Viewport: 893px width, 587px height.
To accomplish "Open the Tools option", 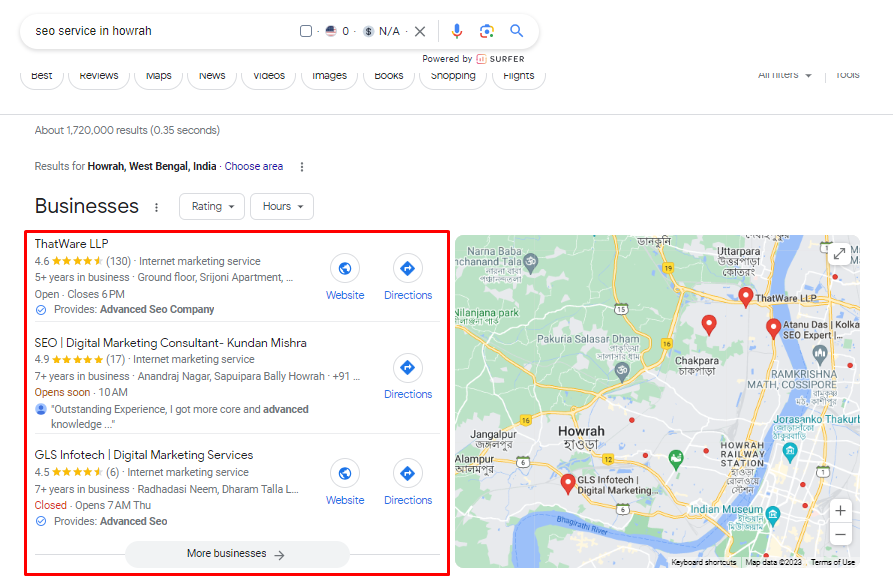I will [847, 75].
